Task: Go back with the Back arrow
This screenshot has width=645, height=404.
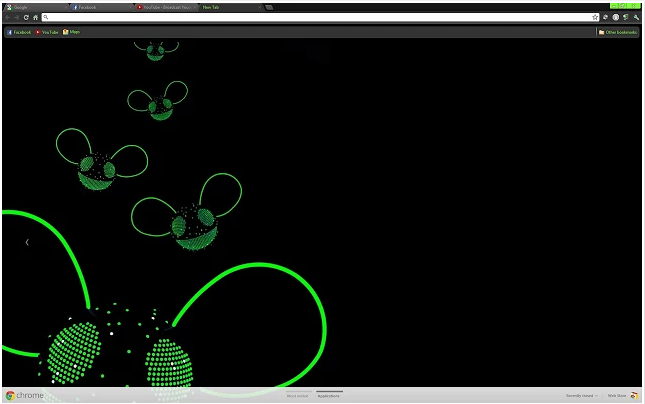Action: pos(7,17)
